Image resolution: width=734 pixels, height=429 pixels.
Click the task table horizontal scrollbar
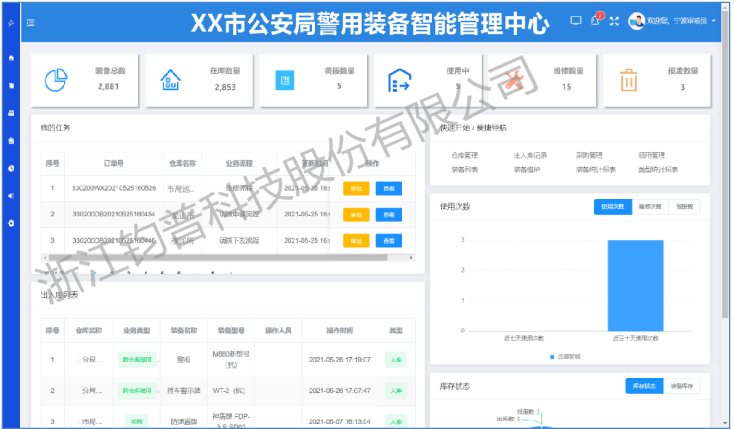click(x=218, y=258)
